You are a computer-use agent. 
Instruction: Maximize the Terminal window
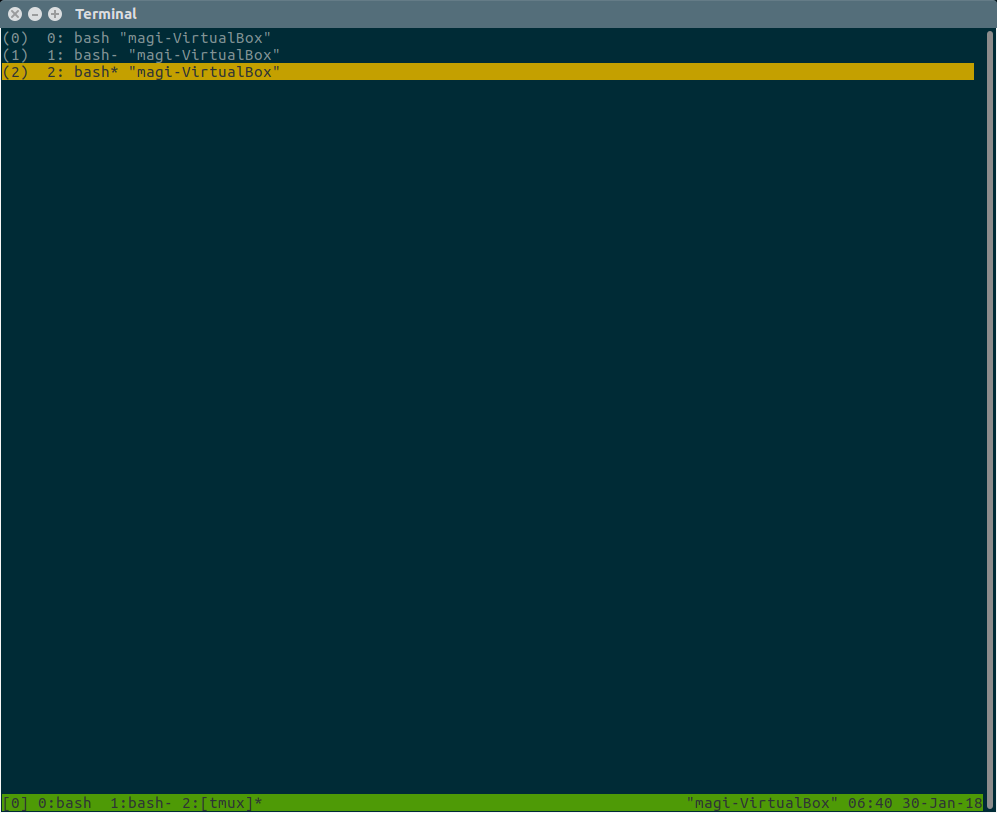55,14
